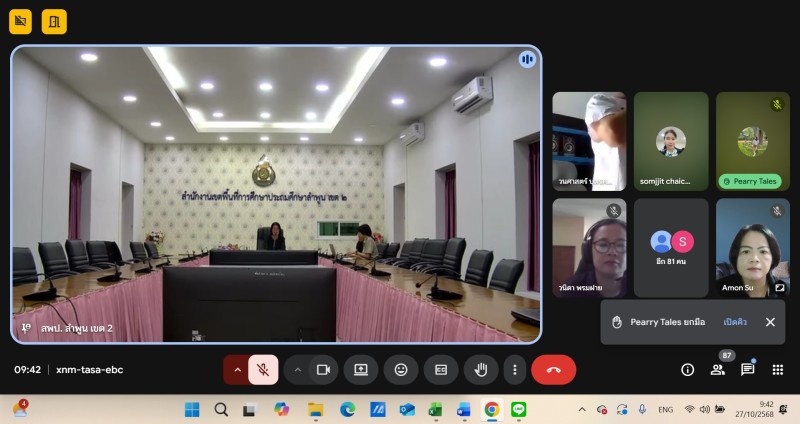Click the 'เปิดคิว' link in the notification
Screen dimensions: 800x424
[x=735, y=322]
